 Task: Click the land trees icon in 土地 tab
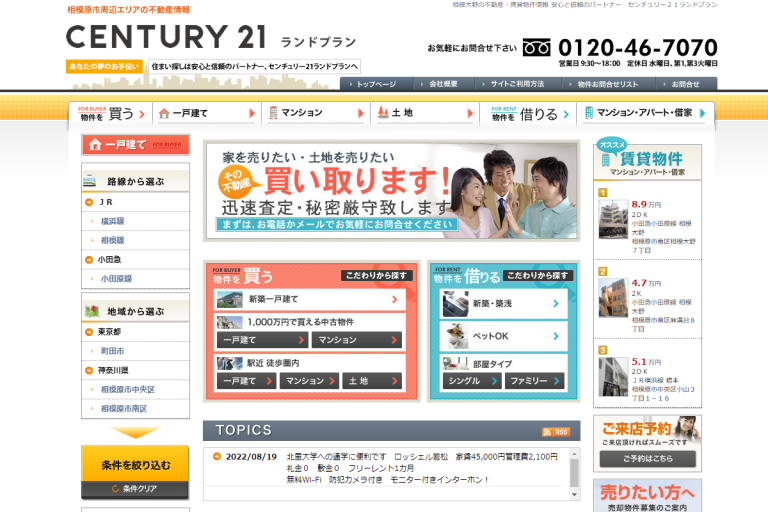(383, 113)
